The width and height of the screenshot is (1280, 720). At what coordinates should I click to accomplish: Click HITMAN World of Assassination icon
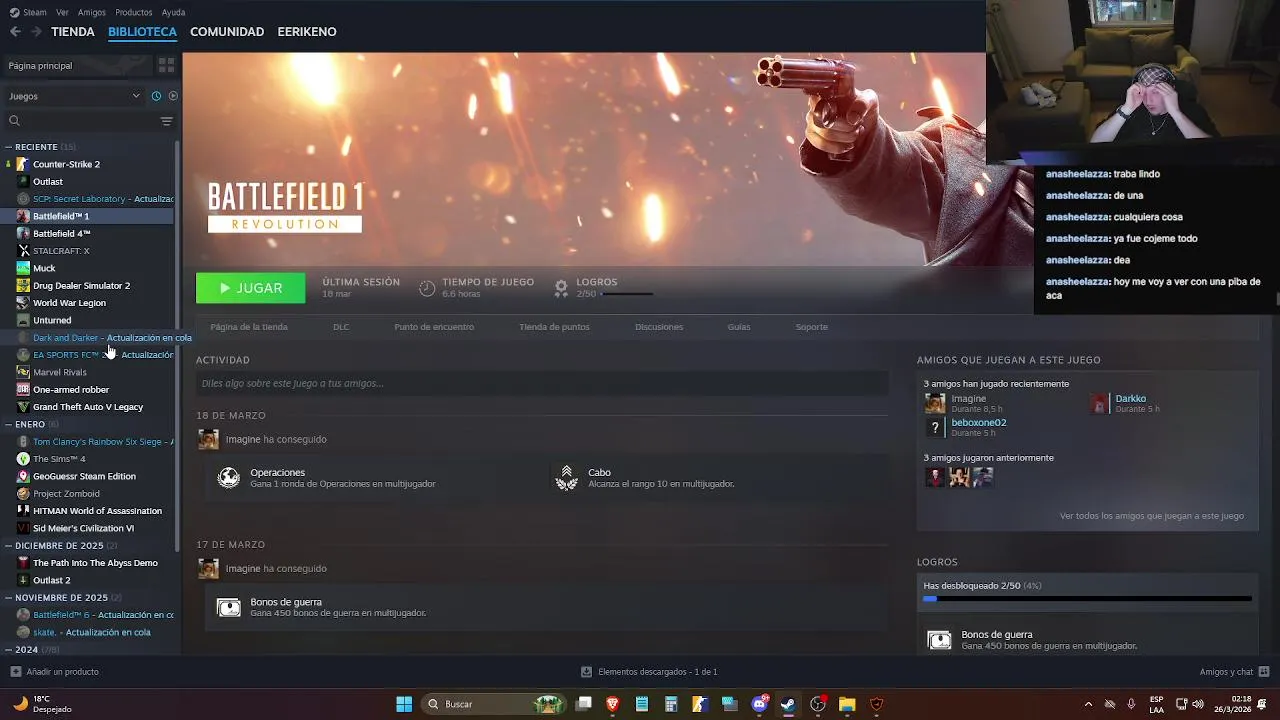pyautogui.click(x=23, y=511)
